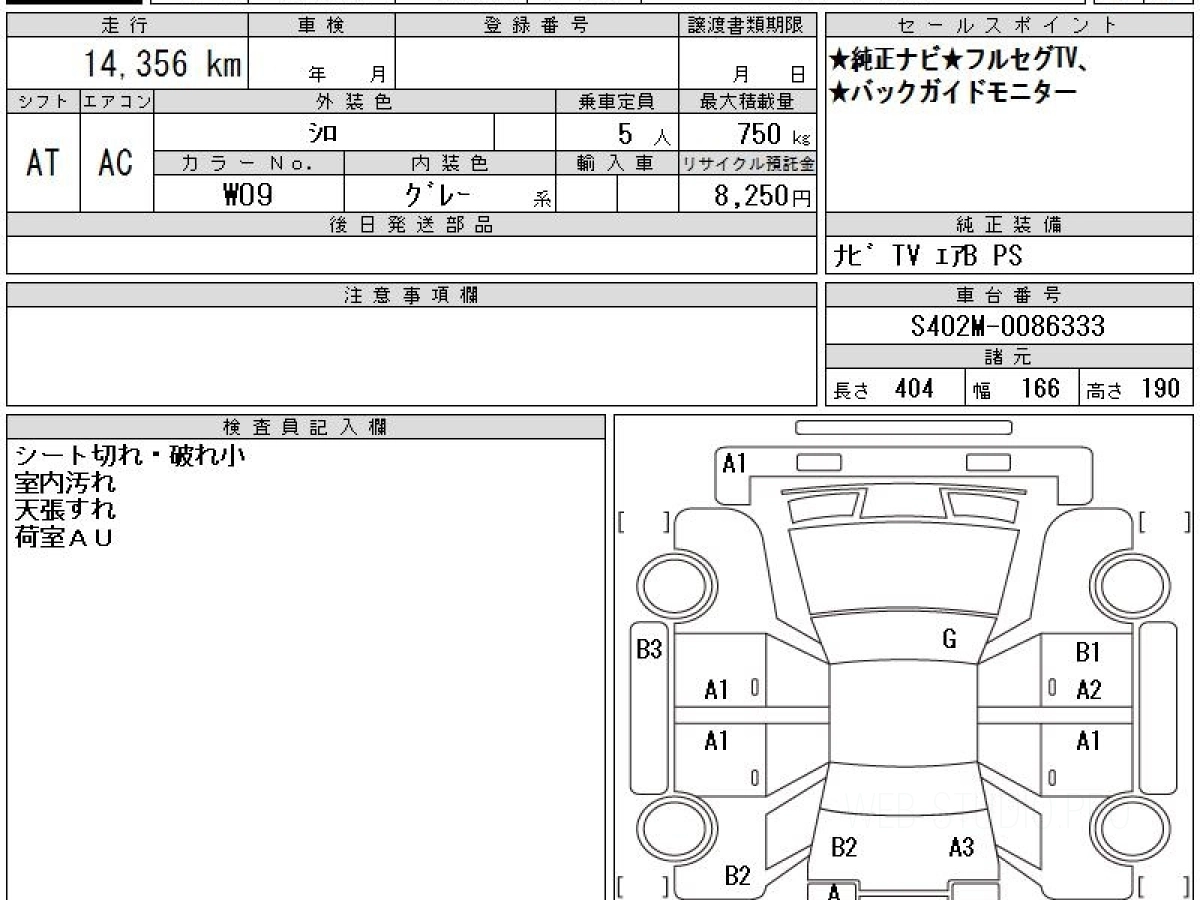Click the 14,356 km mileage value

[162, 64]
